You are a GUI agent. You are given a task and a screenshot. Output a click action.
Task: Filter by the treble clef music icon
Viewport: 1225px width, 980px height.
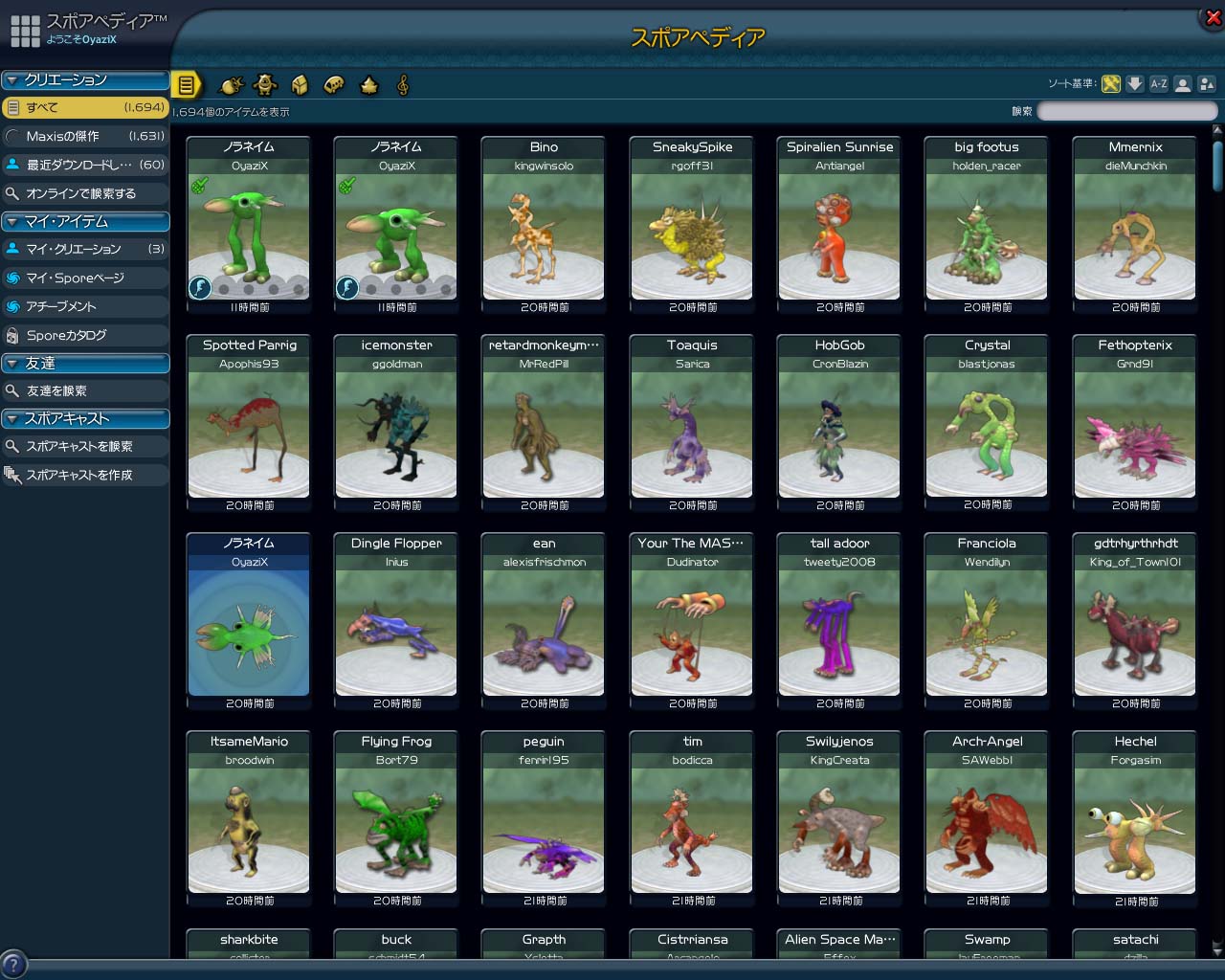pos(403,85)
